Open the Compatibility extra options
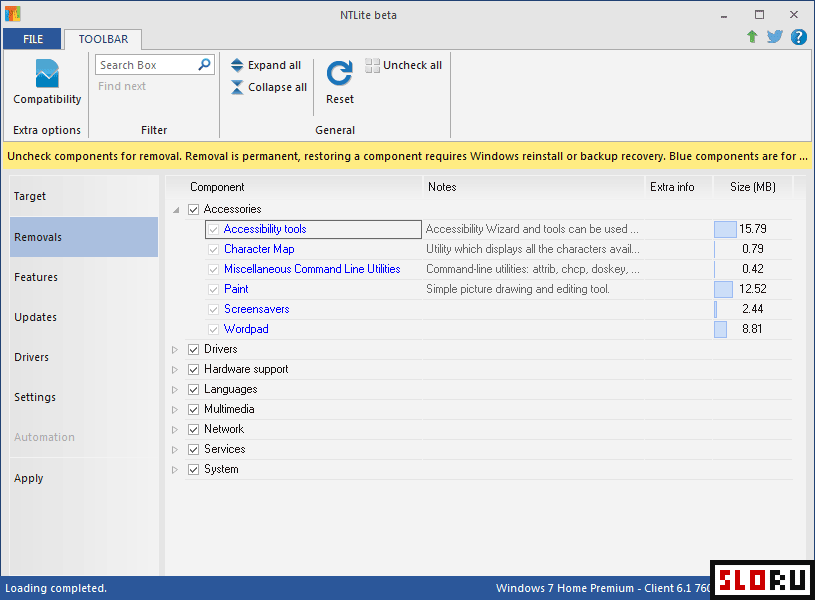Image resolution: width=815 pixels, height=600 pixels. click(x=47, y=82)
